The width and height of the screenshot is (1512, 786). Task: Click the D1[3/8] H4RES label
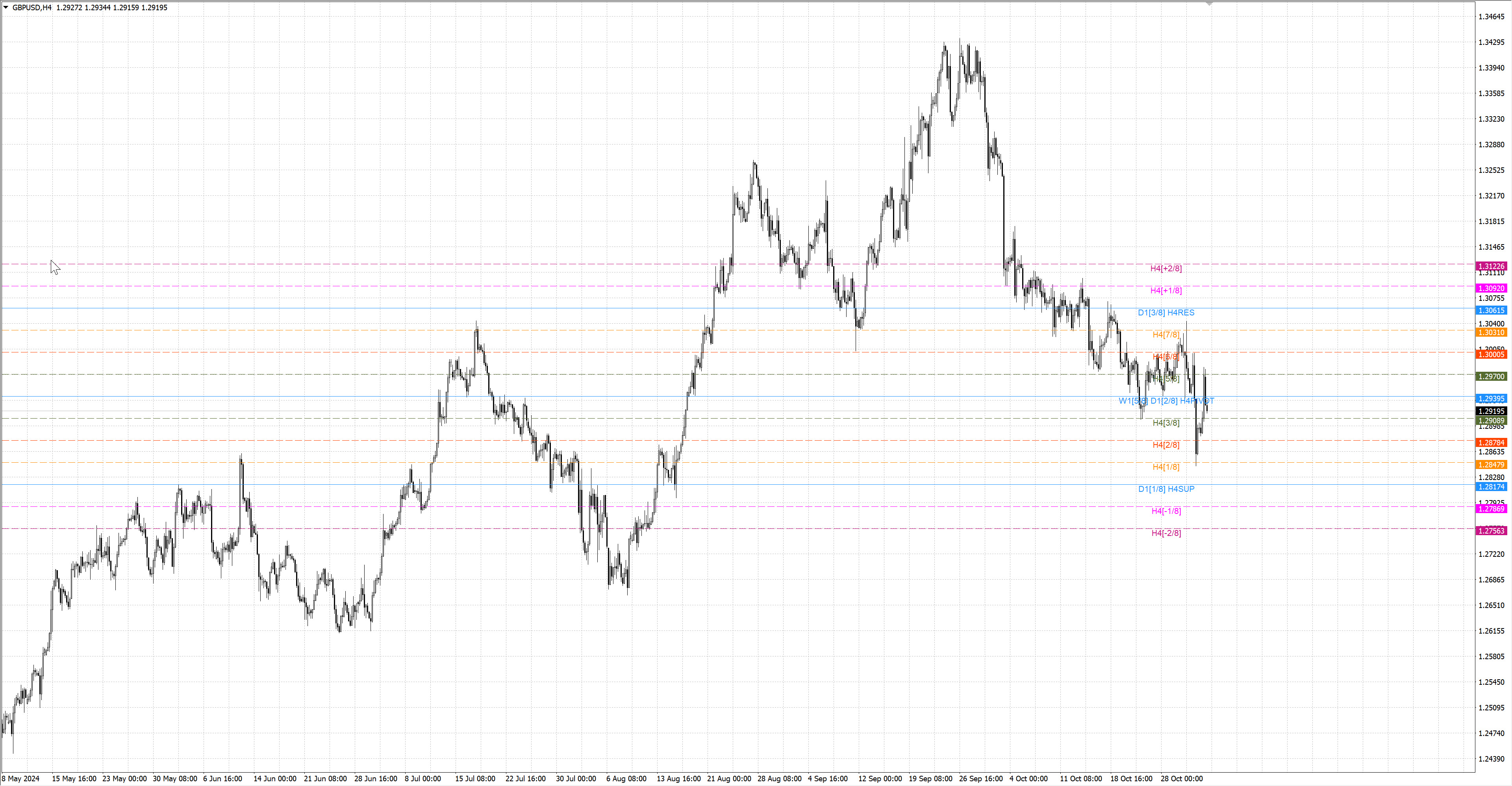(x=1165, y=312)
